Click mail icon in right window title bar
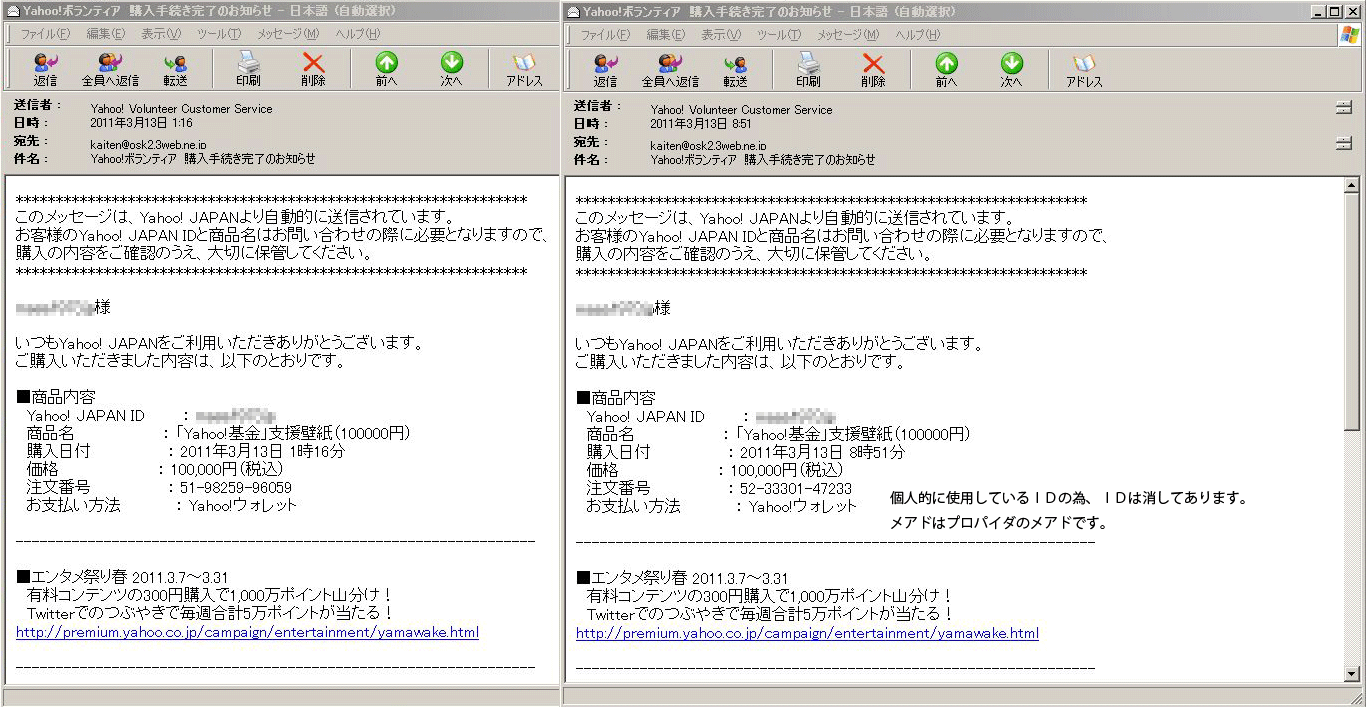The width and height of the screenshot is (1366, 707). click(x=572, y=11)
